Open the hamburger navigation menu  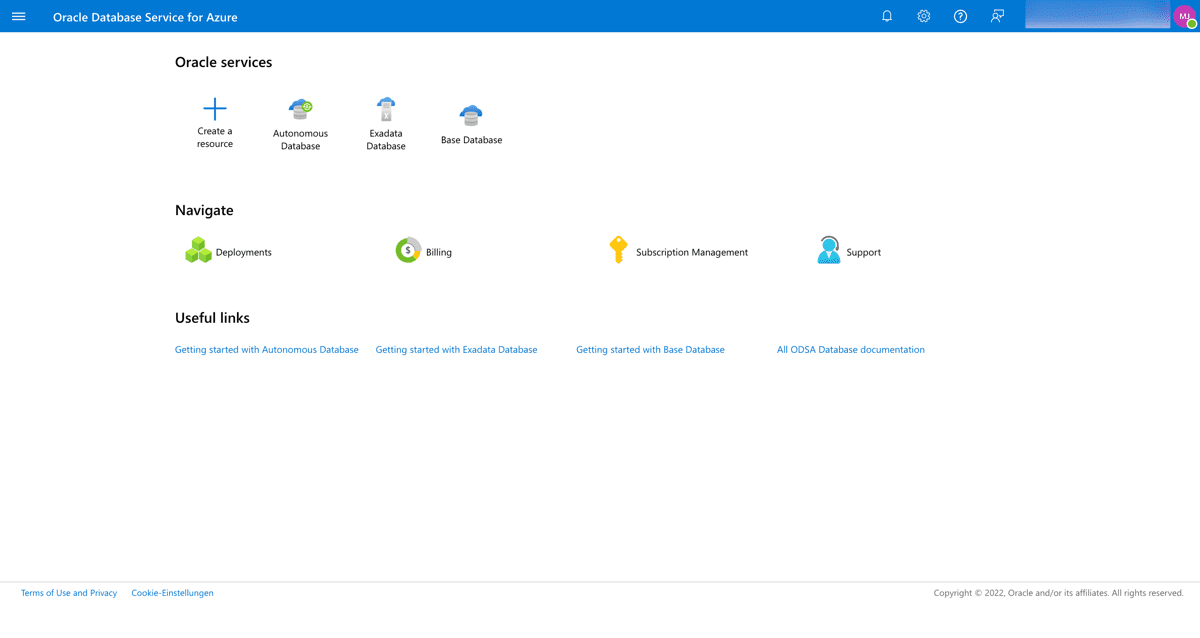tap(18, 16)
